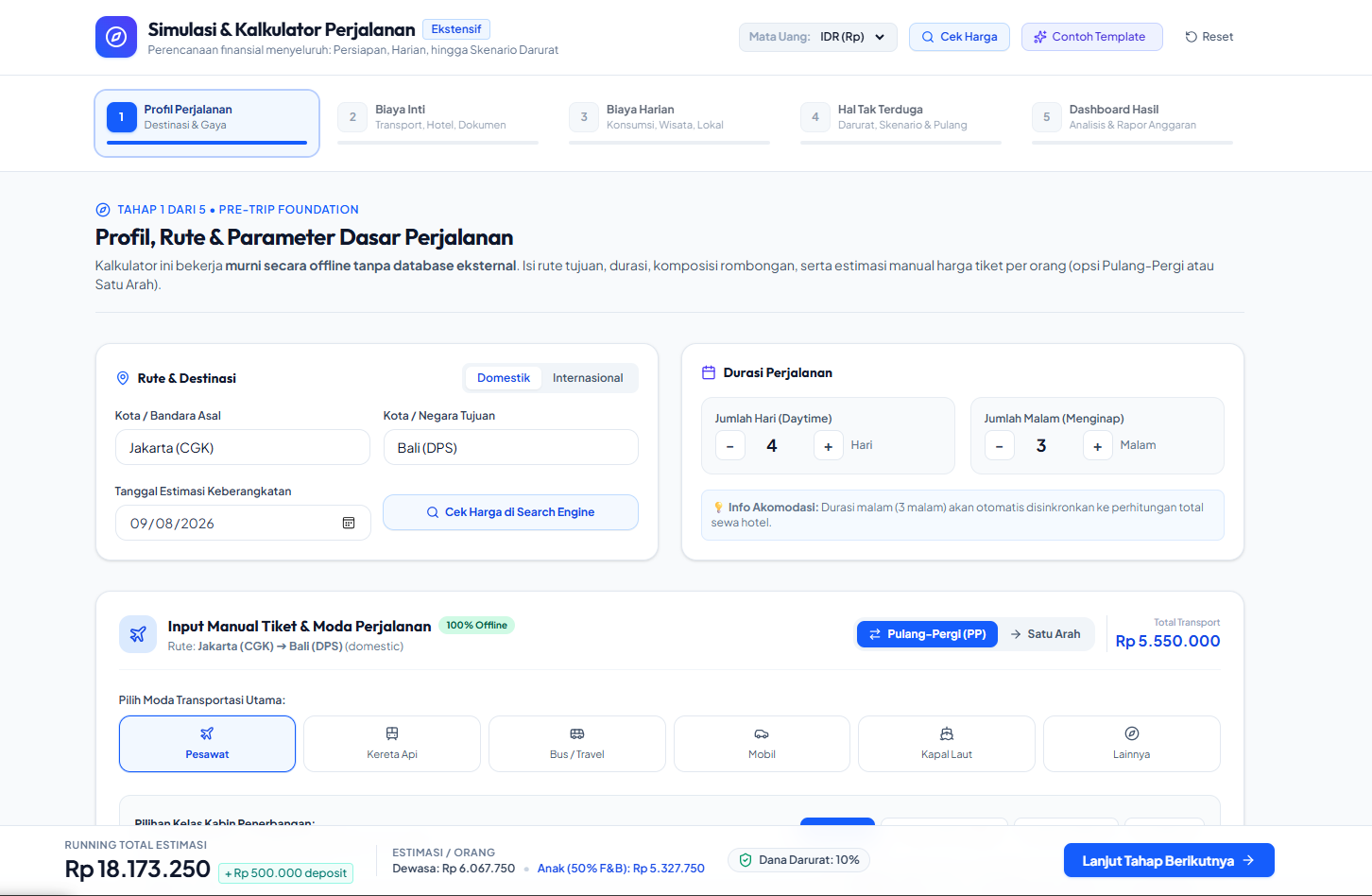Viewport: 1372px width, 896px height.
Task: Click the calendar icon in departure date field
Action: coord(349,523)
